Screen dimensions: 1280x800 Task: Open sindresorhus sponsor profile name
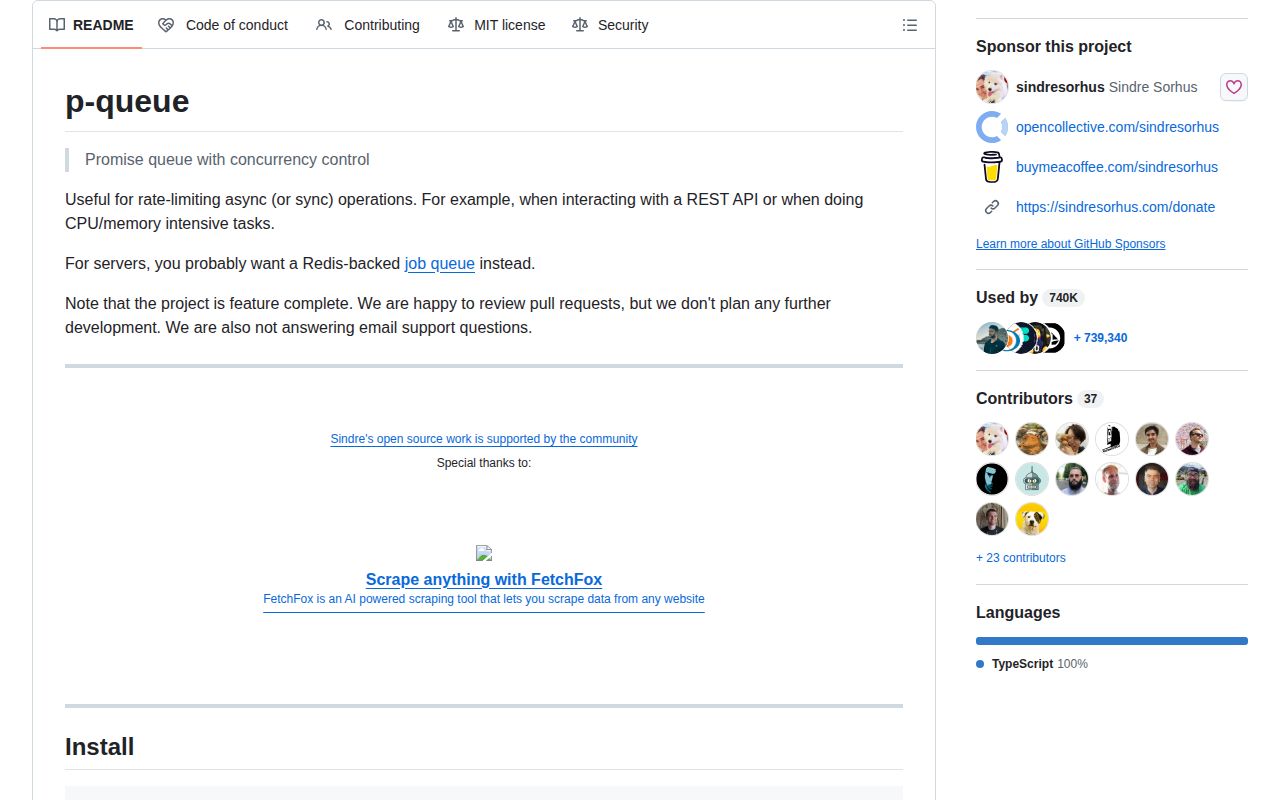[x=1106, y=87]
